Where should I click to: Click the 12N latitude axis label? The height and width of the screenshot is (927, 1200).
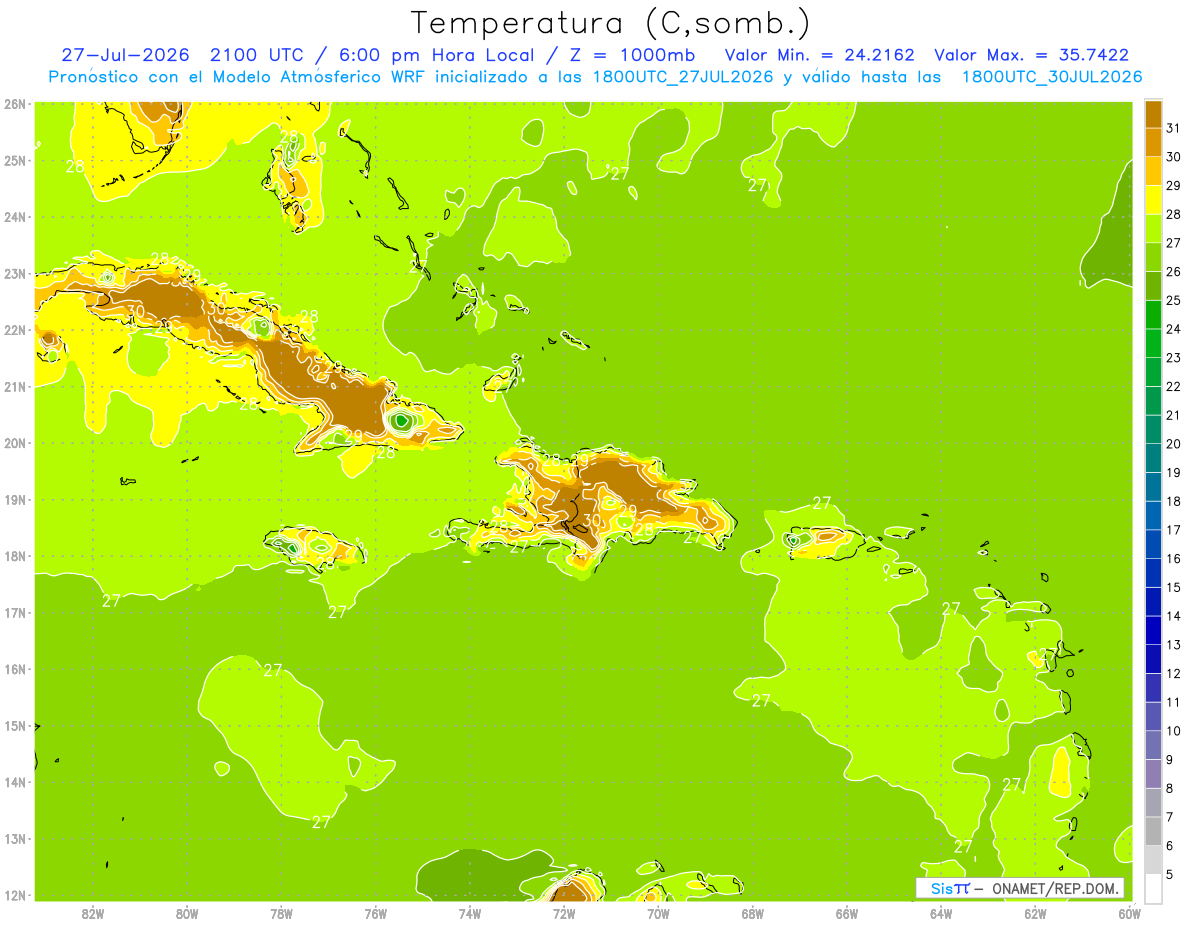(14, 895)
